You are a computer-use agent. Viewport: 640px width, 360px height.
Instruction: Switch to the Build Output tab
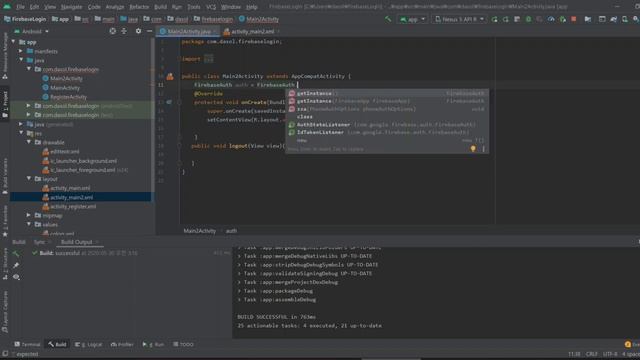click(x=77, y=242)
